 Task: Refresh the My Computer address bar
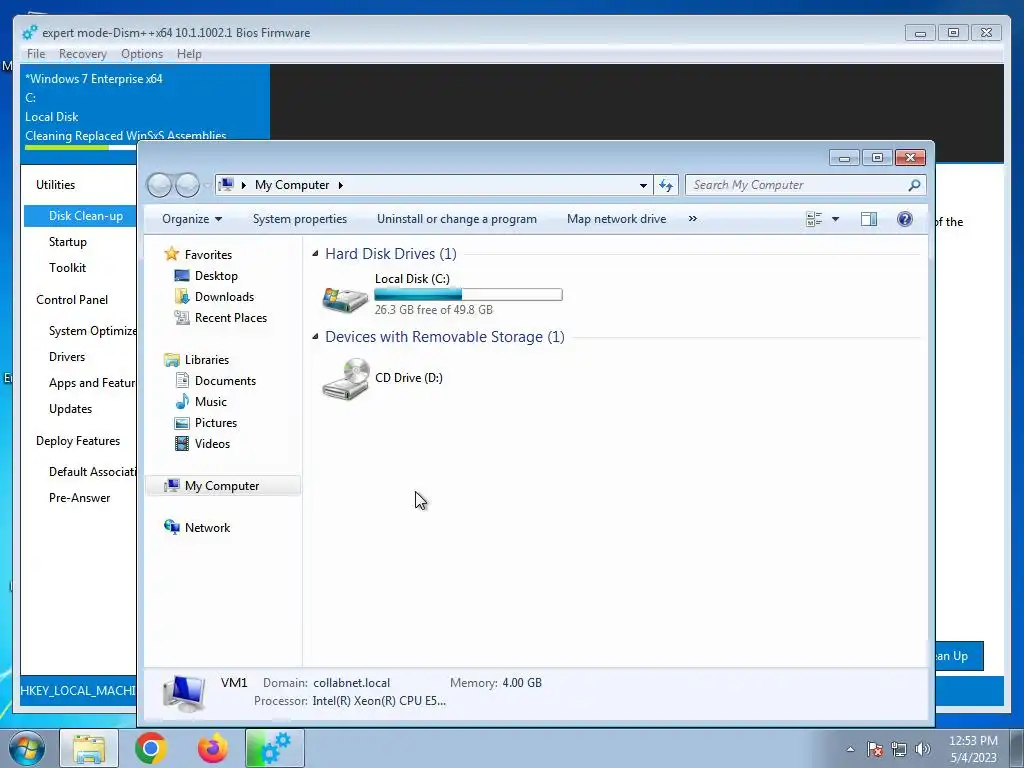point(666,185)
